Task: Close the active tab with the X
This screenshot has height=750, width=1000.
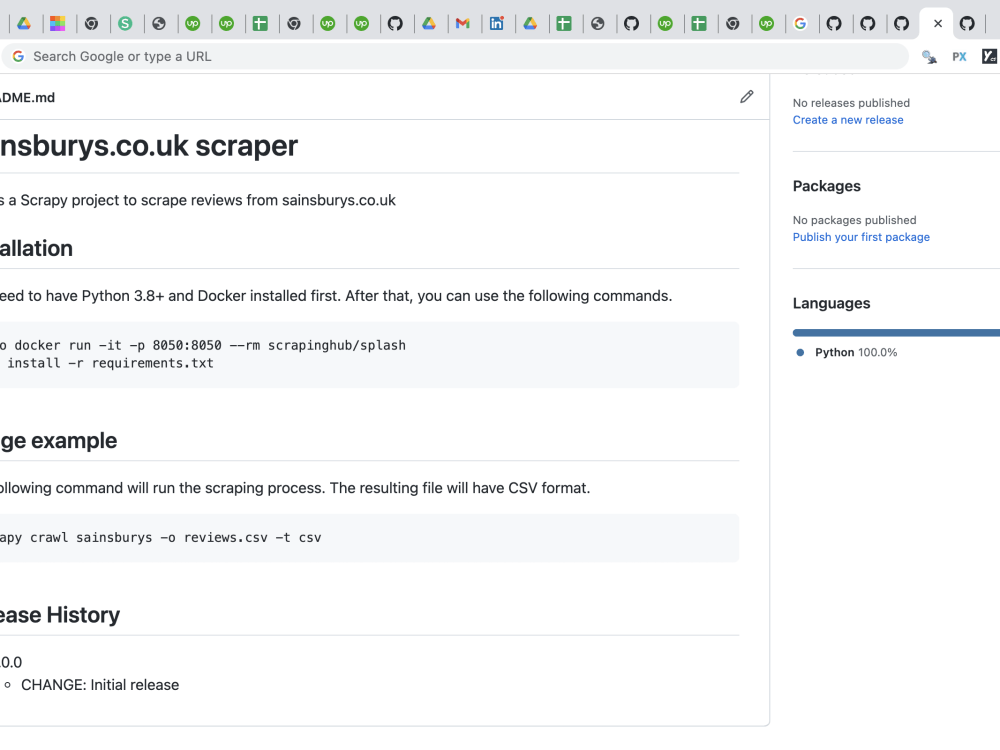Action: coord(938,24)
